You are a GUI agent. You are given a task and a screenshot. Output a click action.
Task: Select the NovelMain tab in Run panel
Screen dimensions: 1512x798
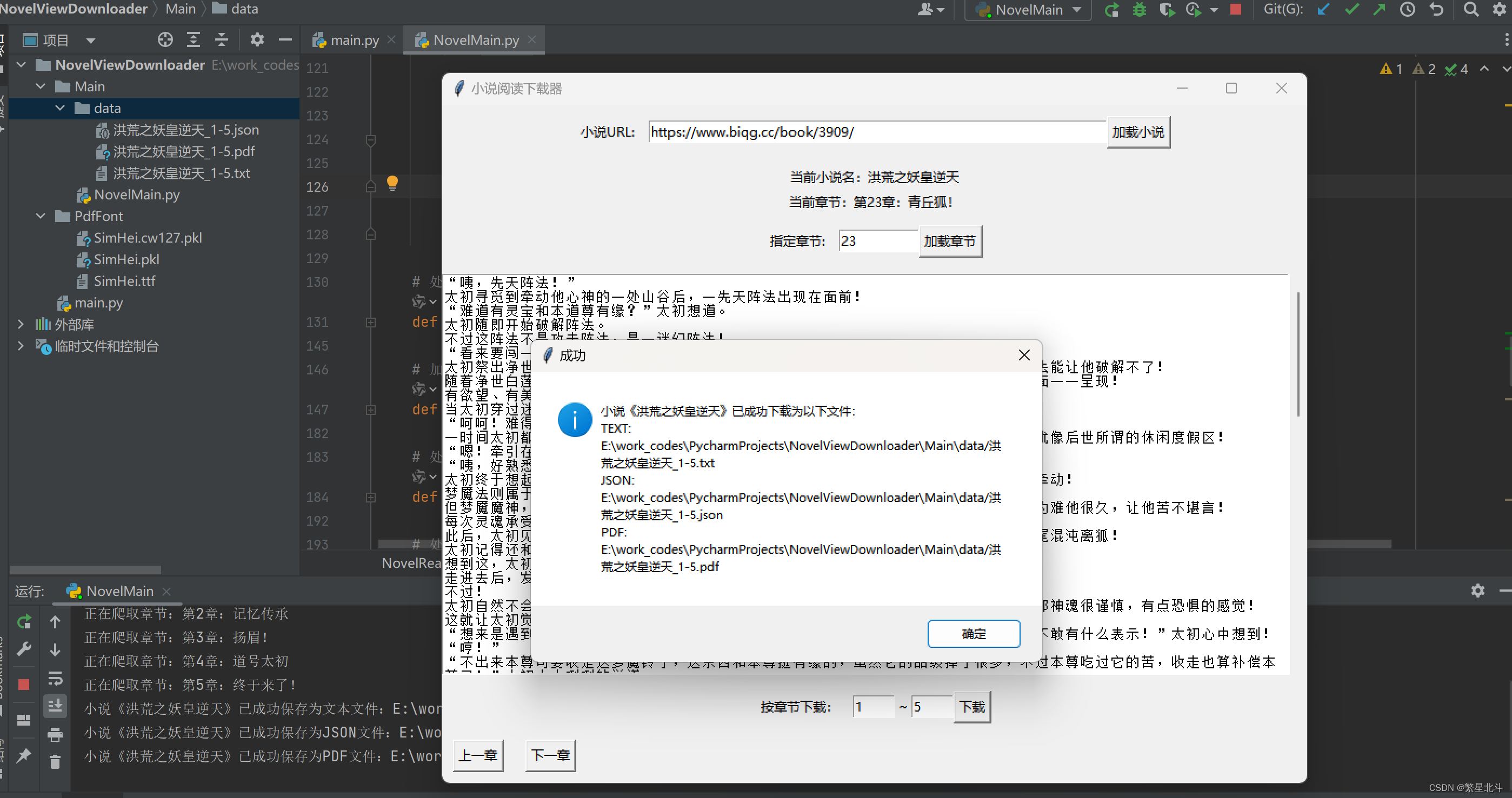(x=119, y=591)
